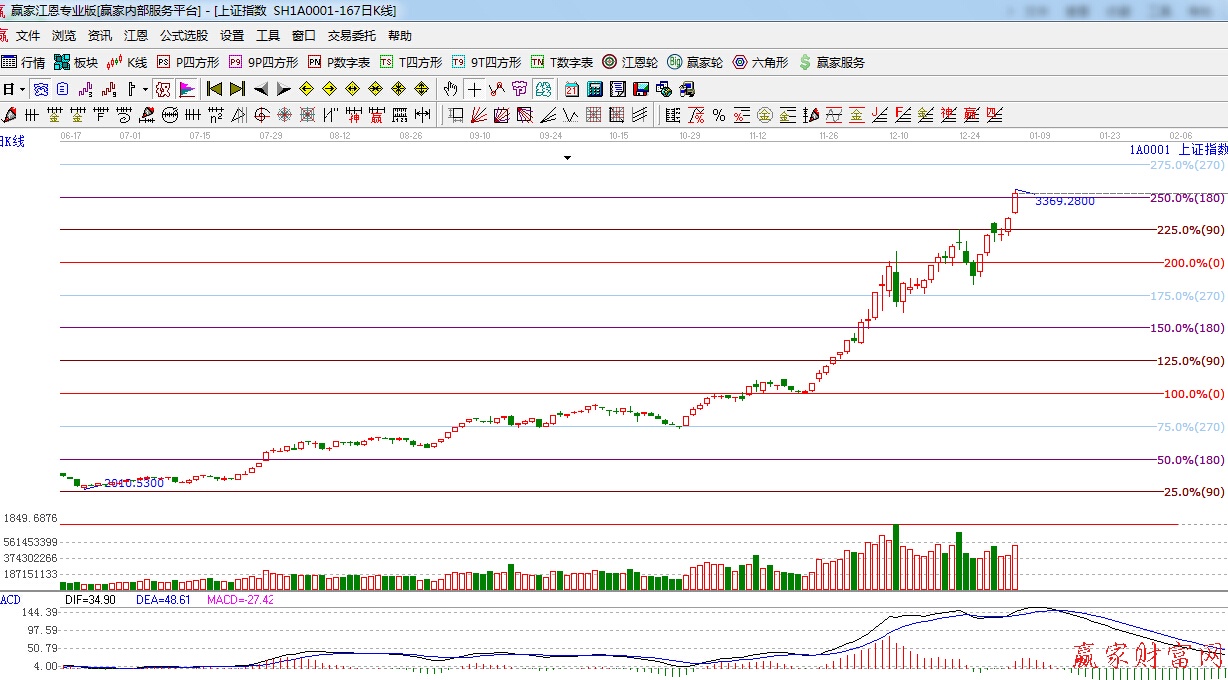This screenshot has width=1228, height=680.
Task: Open the 交易委托 menu
Action: point(352,35)
